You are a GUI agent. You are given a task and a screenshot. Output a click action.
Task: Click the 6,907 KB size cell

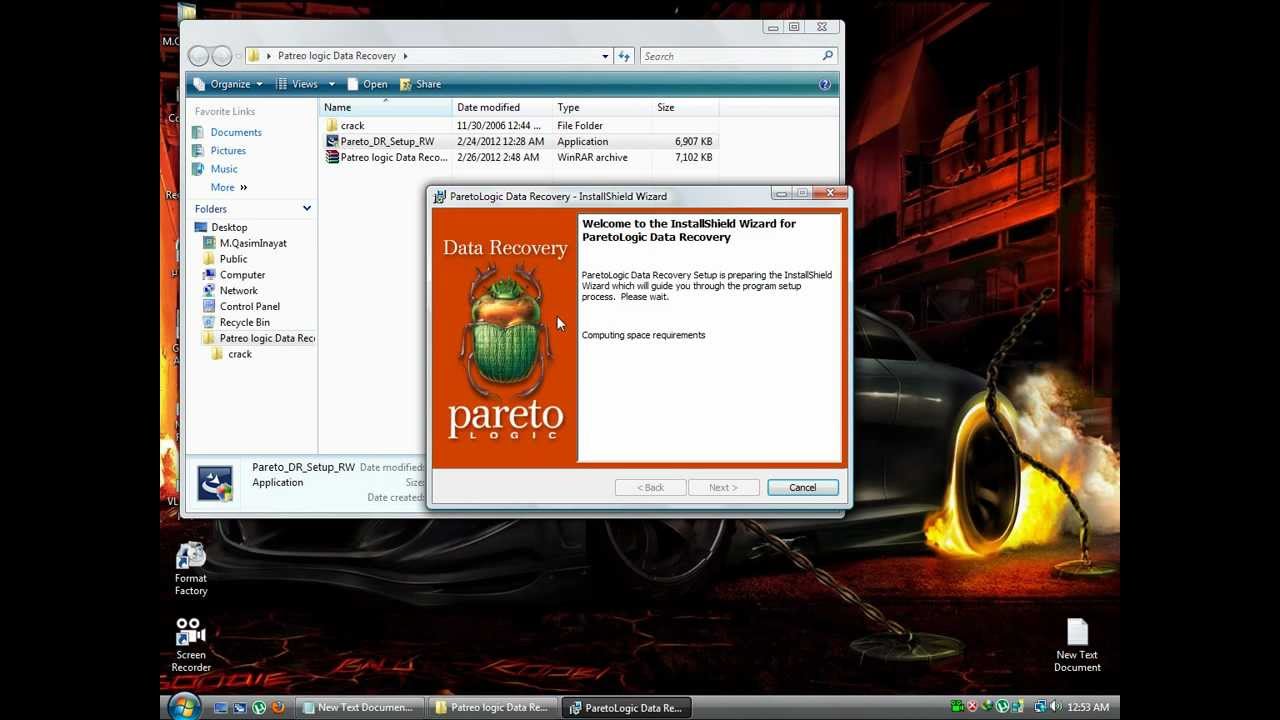[x=693, y=141]
